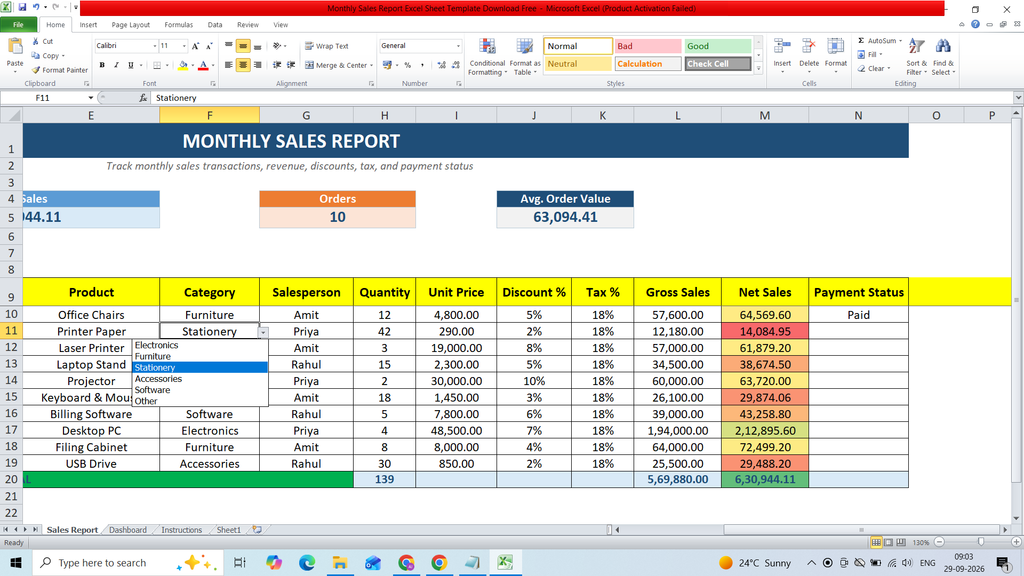Image resolution: width=1024 pixels, height=576 pixels.
Task: Toggle Italic formatting
Action: pos(116,65)
